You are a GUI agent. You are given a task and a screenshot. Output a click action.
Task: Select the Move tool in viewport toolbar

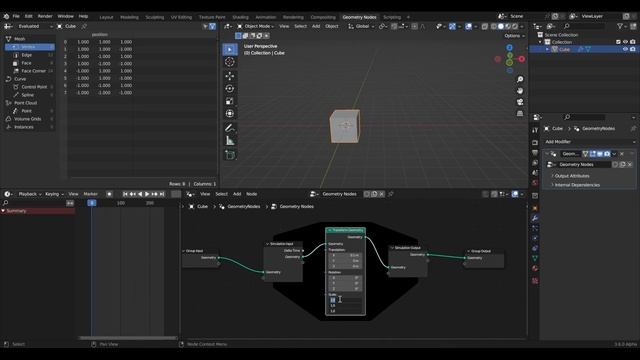(230, 76)
